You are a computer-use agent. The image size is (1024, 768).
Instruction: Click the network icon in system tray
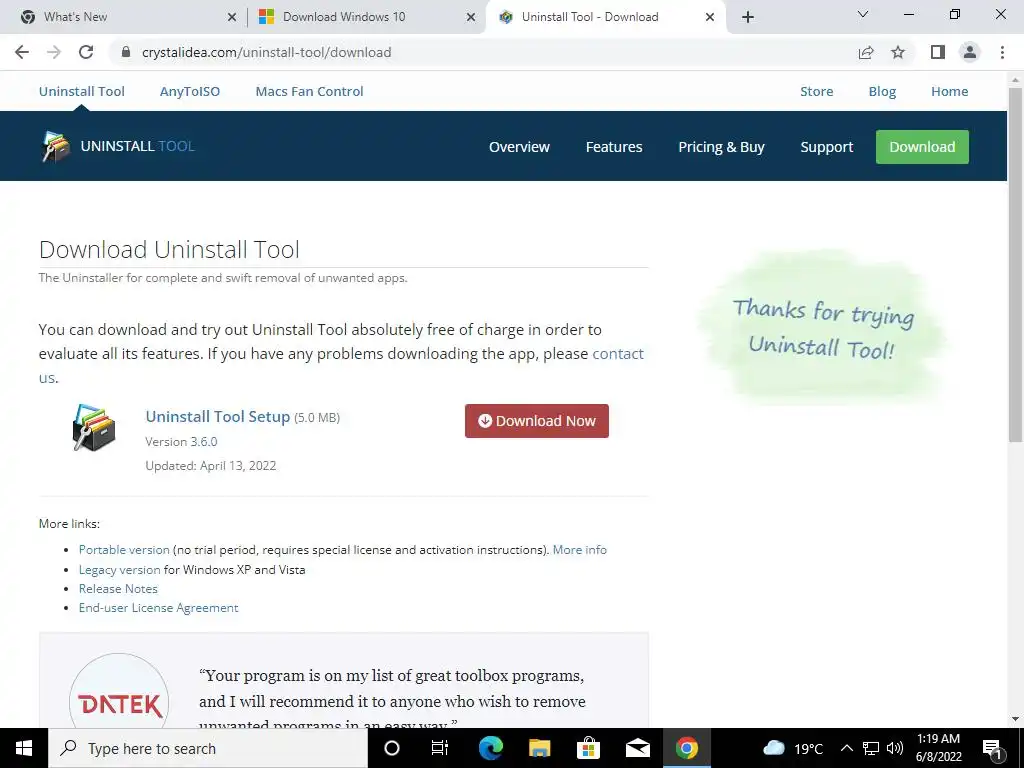[x=871, y=748]
